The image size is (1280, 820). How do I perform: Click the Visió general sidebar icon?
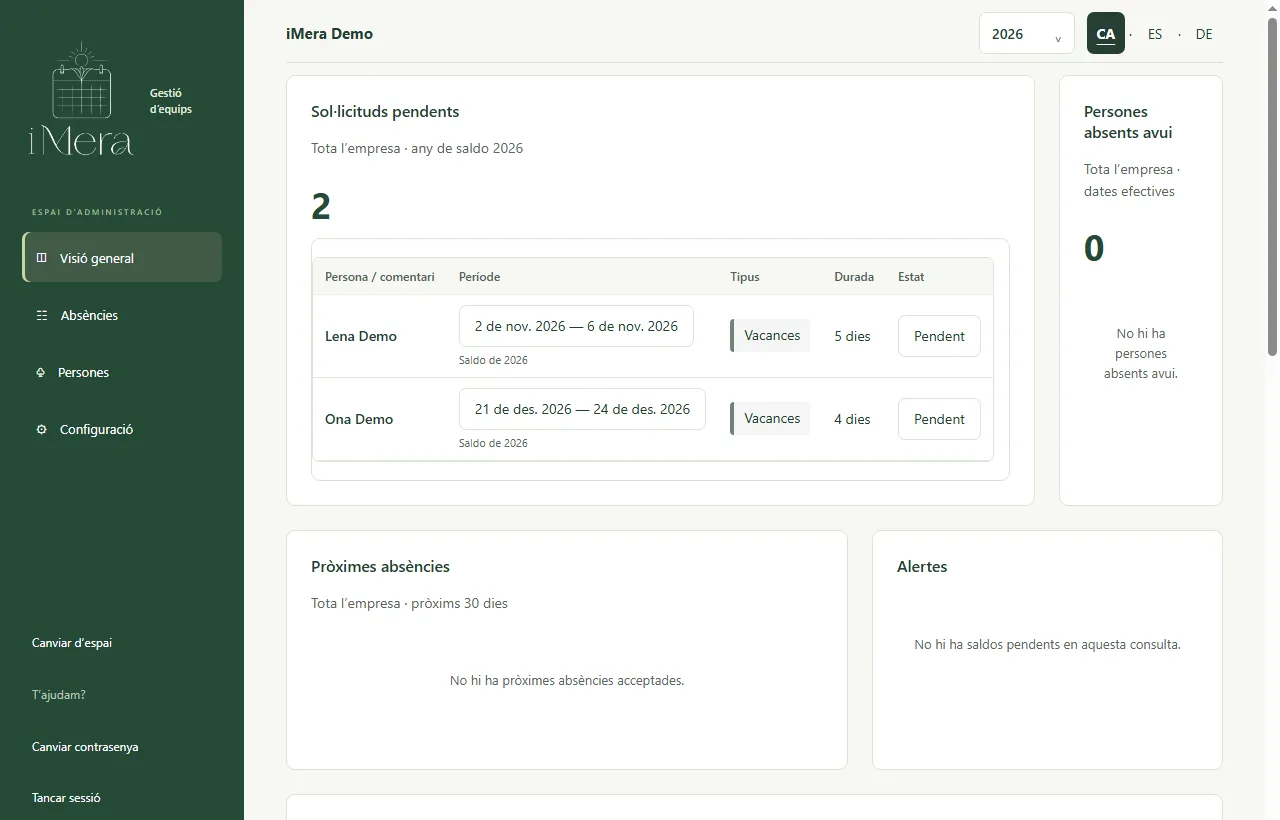41,258
